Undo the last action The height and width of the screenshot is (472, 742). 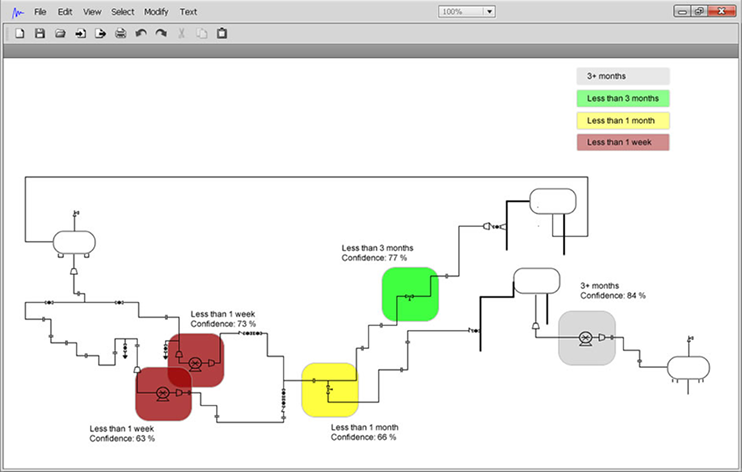coord(141,33)
